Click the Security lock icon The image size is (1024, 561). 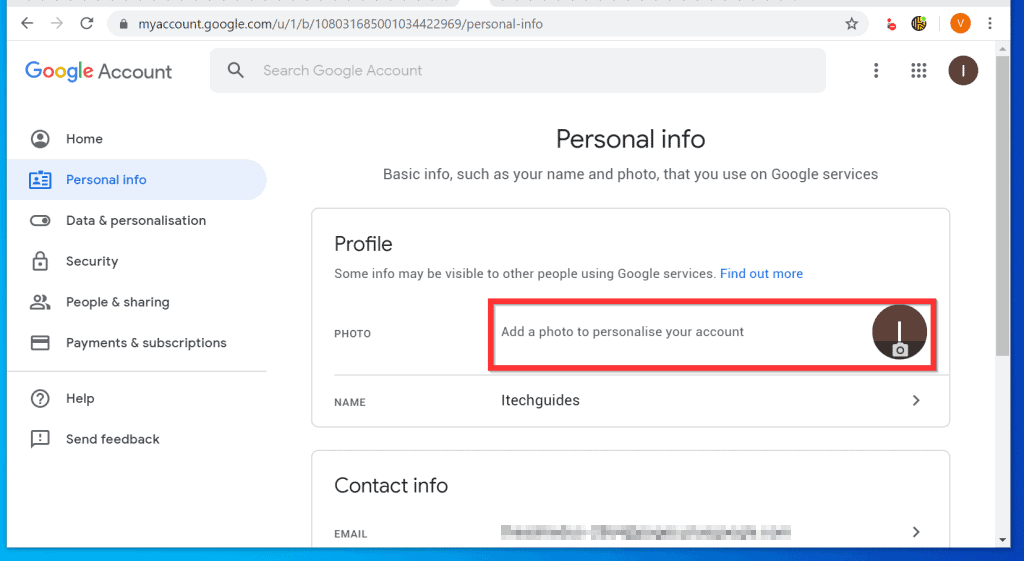(x=40, y=261)
